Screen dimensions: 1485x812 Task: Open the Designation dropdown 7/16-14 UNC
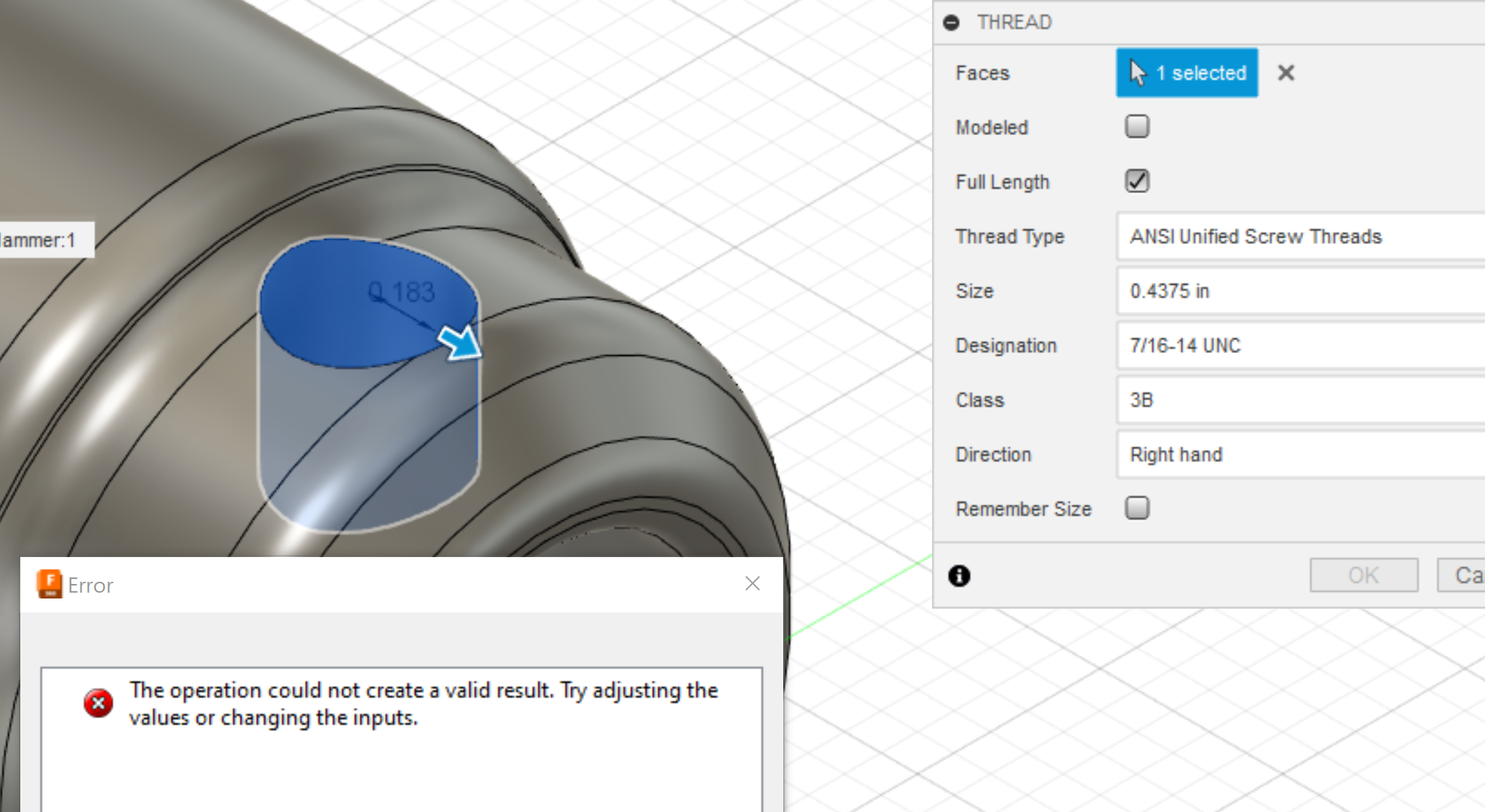coord(1300,345)
